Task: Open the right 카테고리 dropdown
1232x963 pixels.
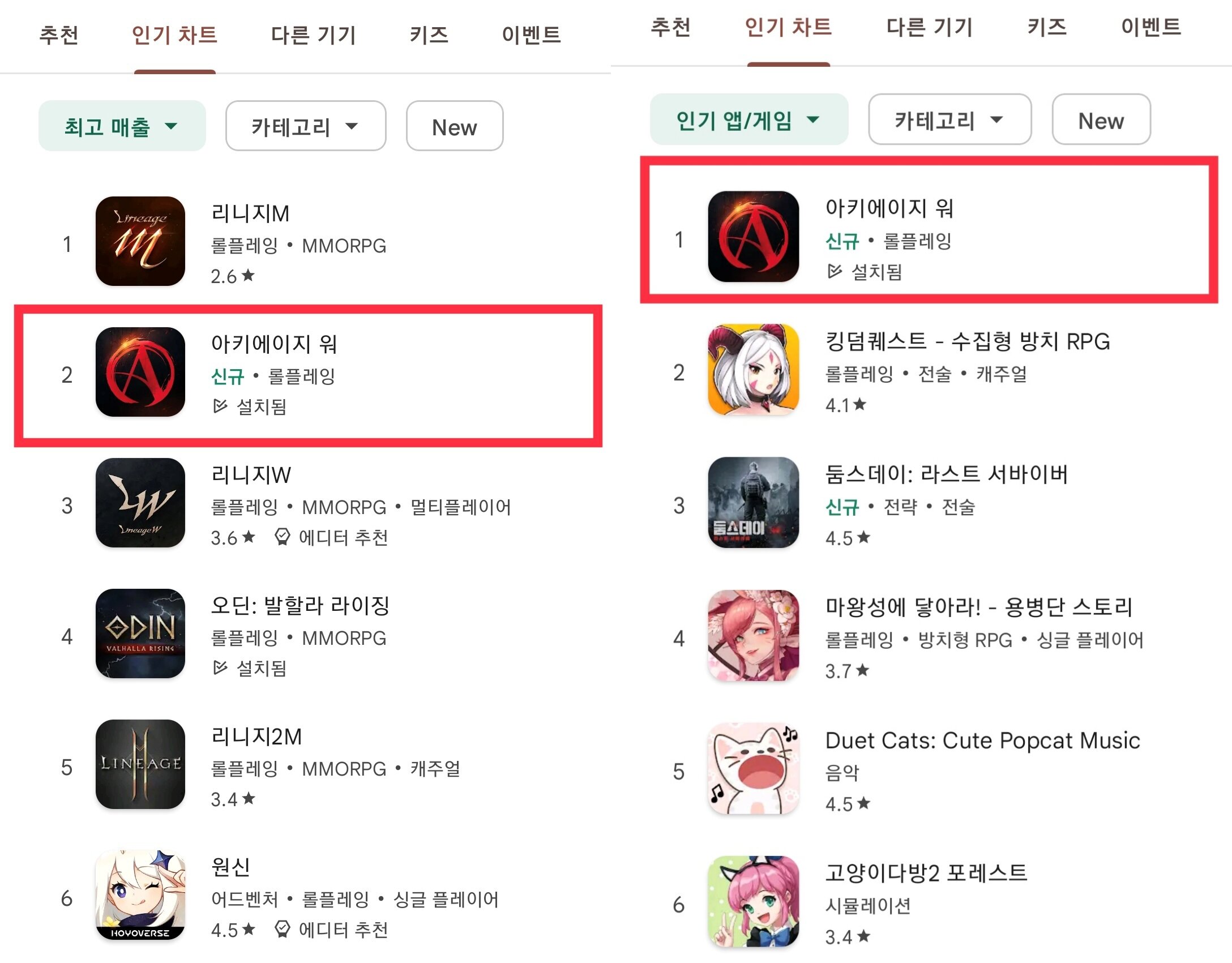Action: pyautogui.click(x=950, y=120)
